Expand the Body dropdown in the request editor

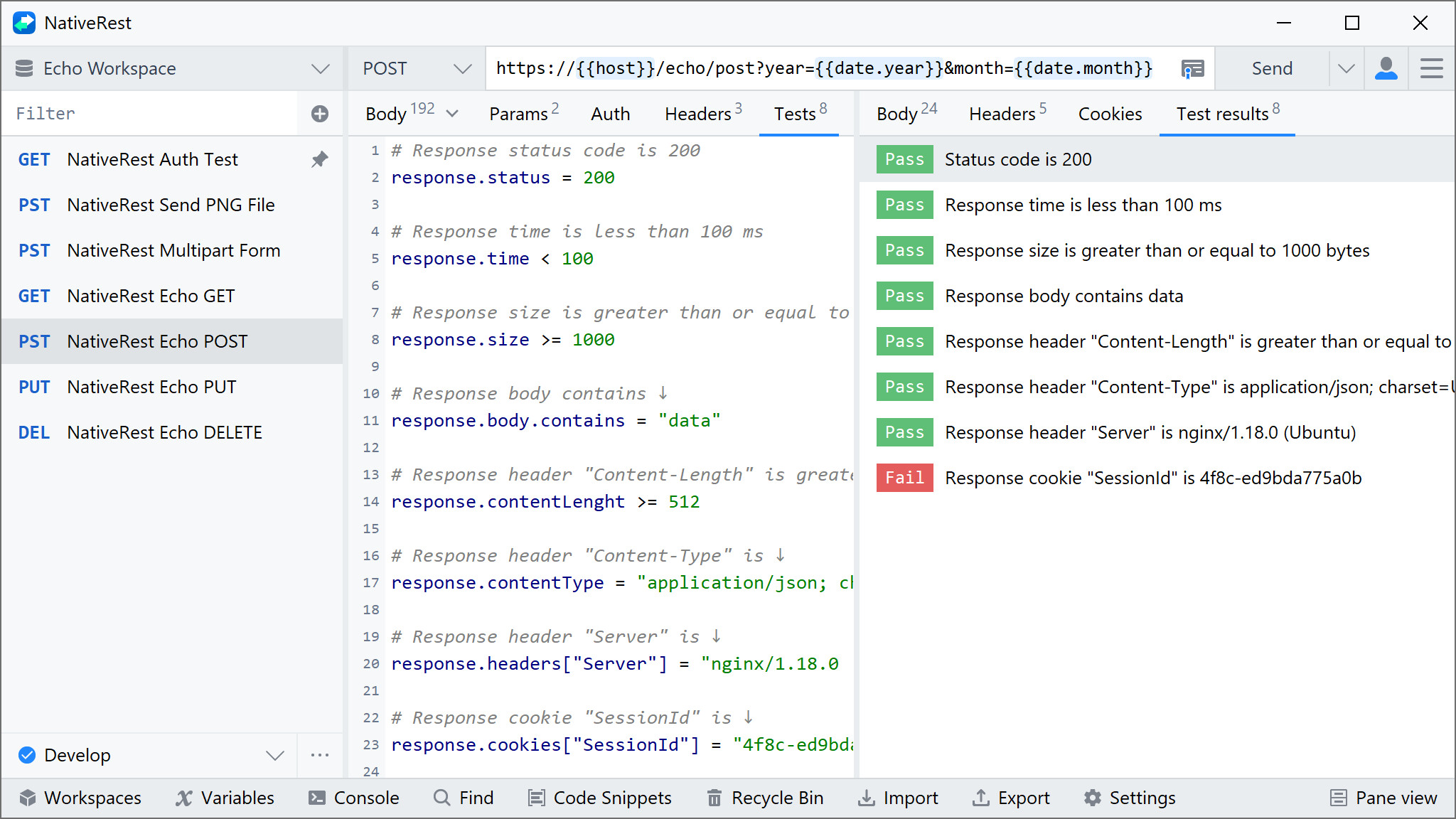(x=453, y=113)
